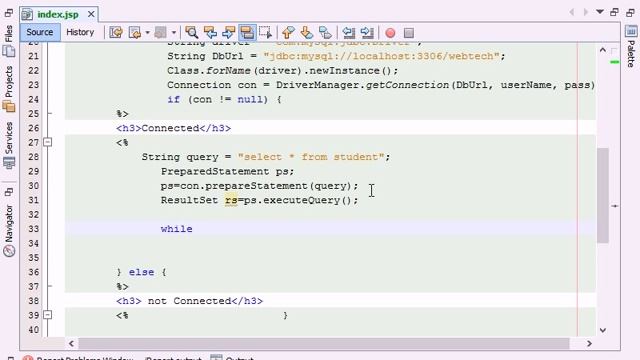Click Find Previous Occurrence icon
This screenshot has height=360, width=640.
[x=210, y=32]
